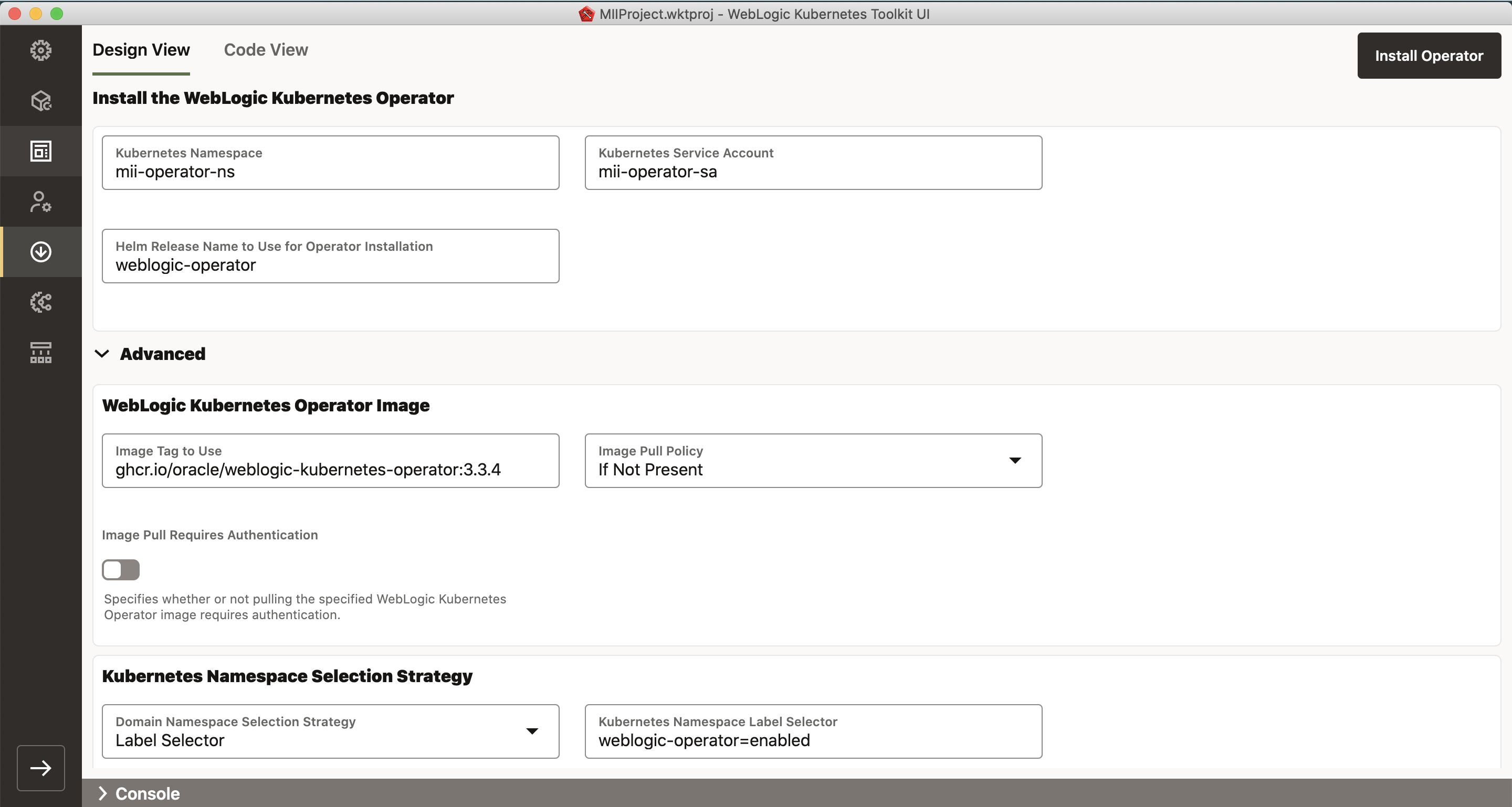Viewport: 1512px width, 807px height.
Task: Switch to the Code View tab
Action: [265, 50]
